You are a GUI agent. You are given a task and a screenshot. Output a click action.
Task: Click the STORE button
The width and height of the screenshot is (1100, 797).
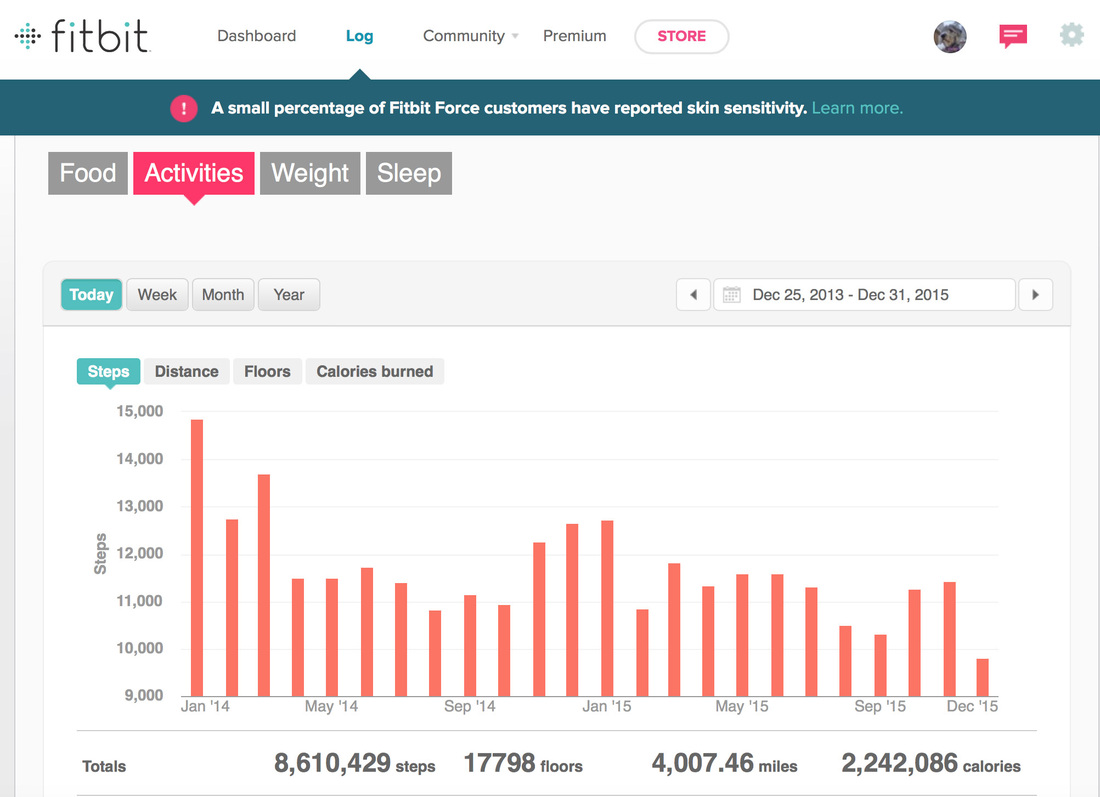(x=682, y=36)
